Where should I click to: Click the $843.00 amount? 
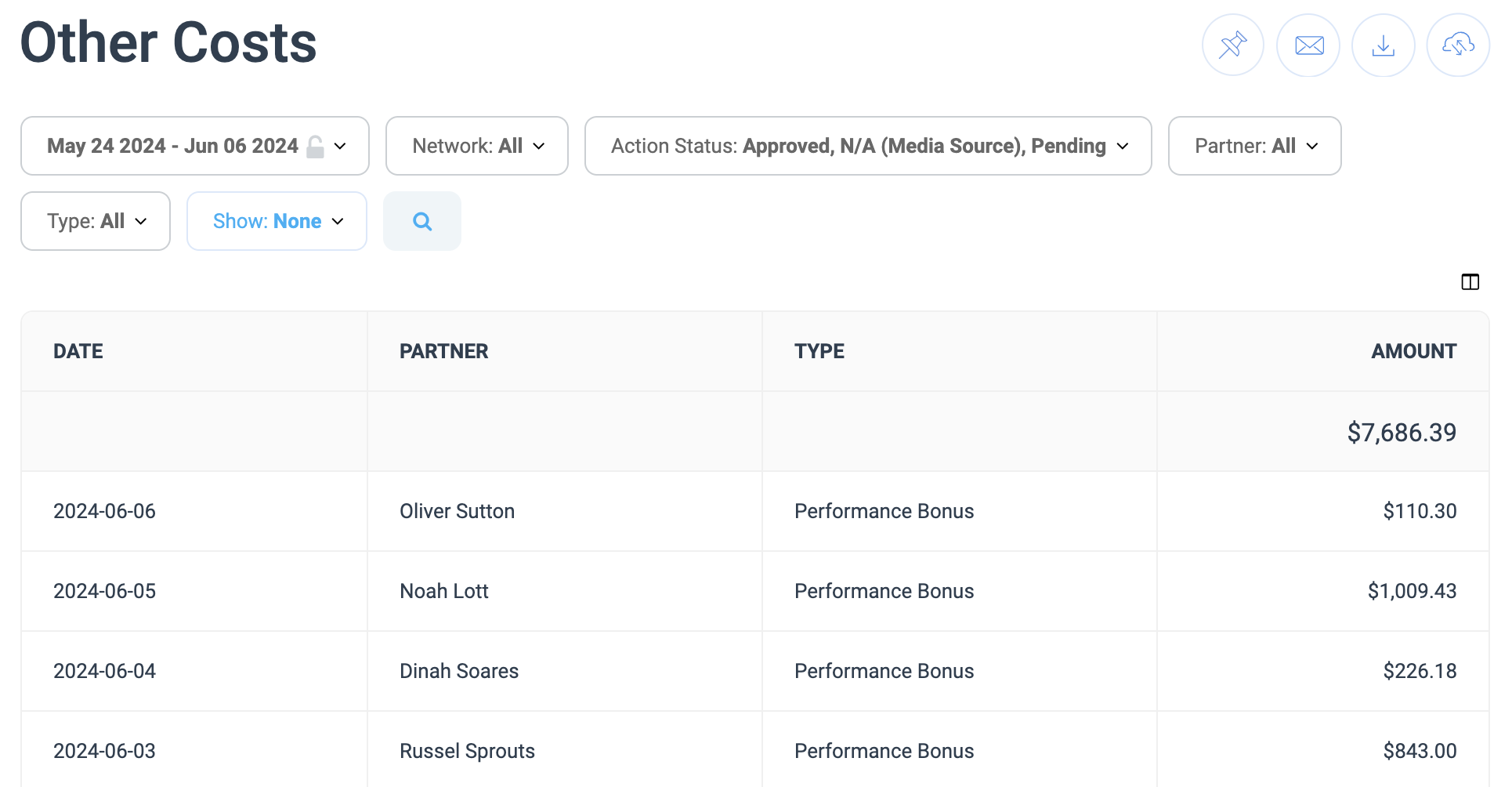(1420, 751)
